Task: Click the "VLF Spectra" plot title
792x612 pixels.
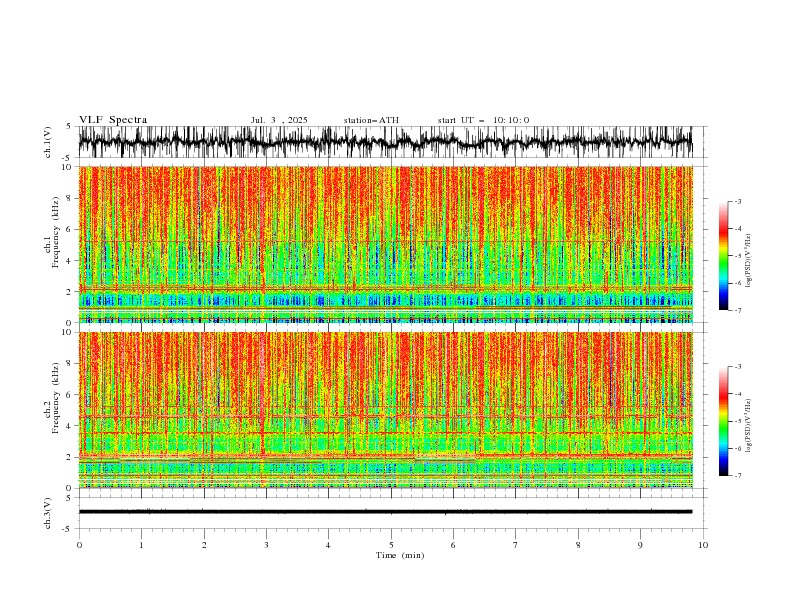Action: click(113, 120)
